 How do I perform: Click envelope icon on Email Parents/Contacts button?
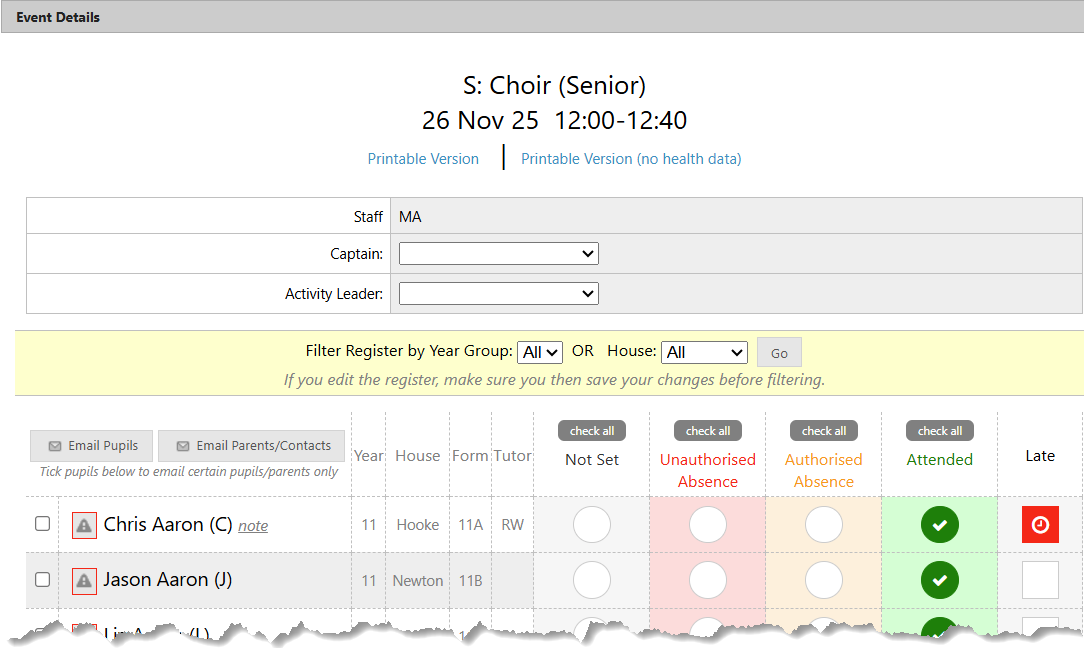(183, 446)
